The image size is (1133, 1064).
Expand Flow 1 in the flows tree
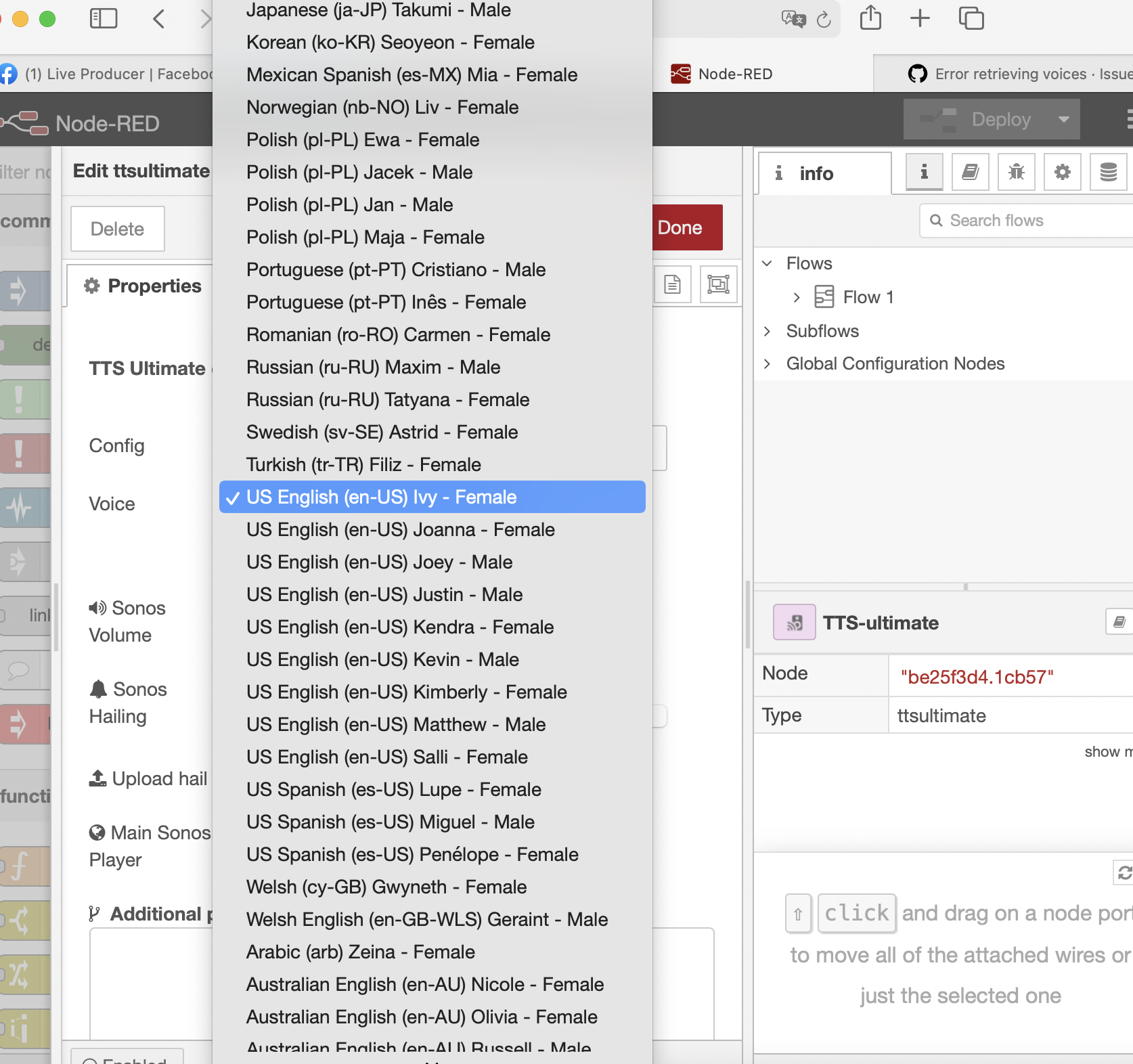pyautogui.click(x=797, y=296)
